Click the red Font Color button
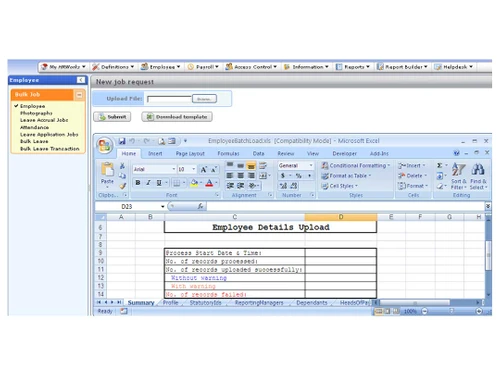This screenshot has width=500, height=375. coord(209,183)
